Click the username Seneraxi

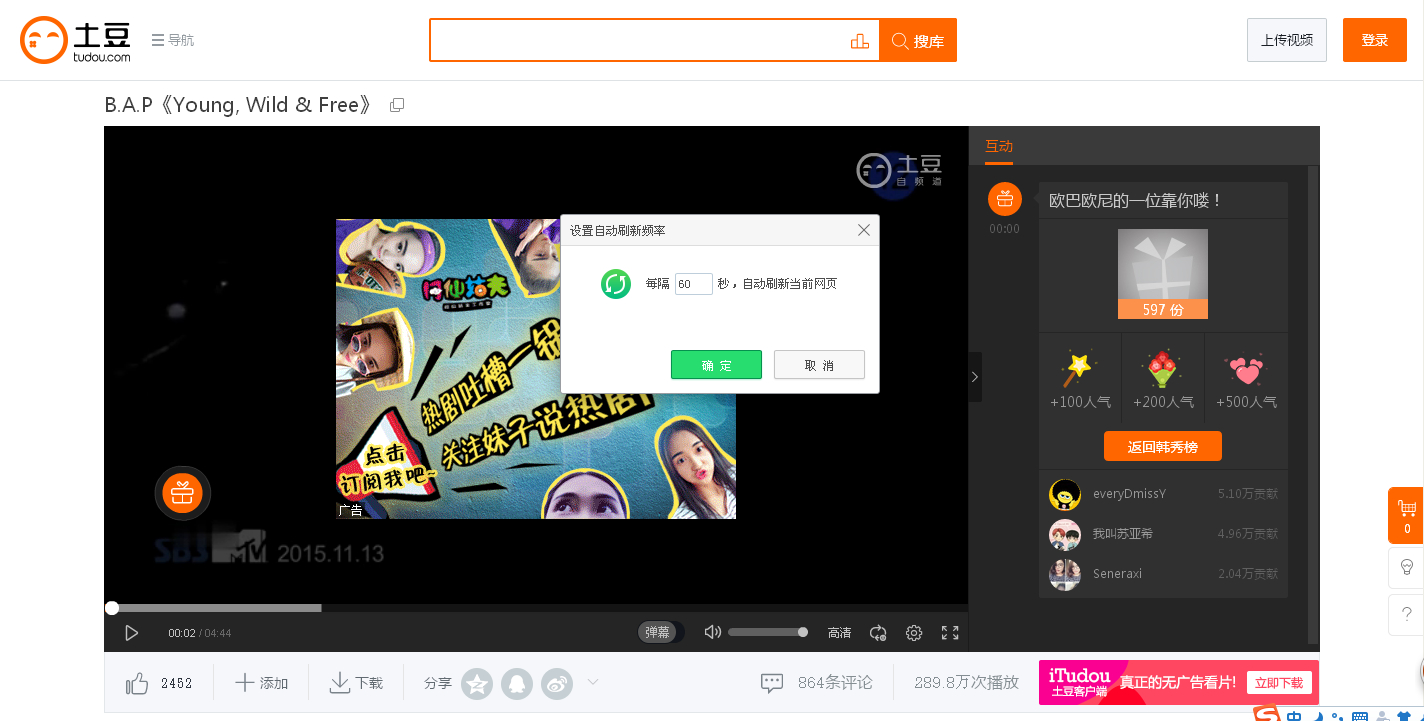[x=1117, y=574]
